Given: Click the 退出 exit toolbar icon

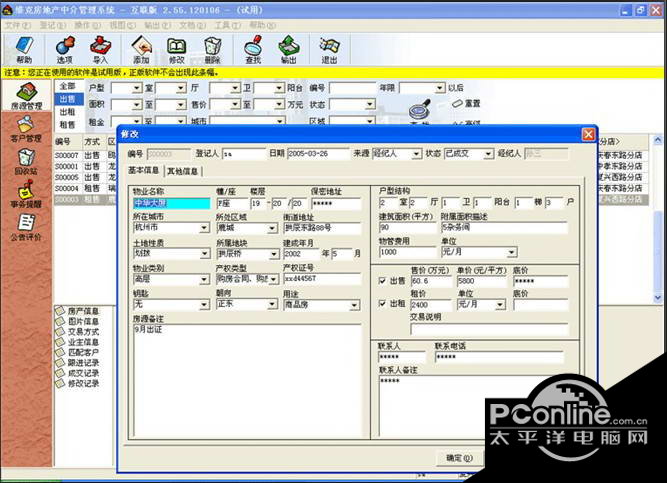Looking at the screenshot, I should [x=330, y=50].
